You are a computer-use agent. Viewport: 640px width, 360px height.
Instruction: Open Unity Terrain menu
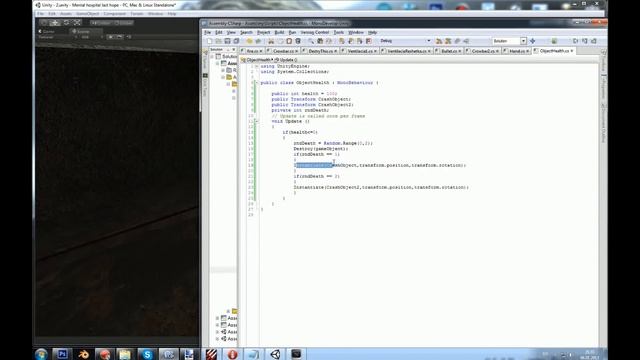coord(137,13)
